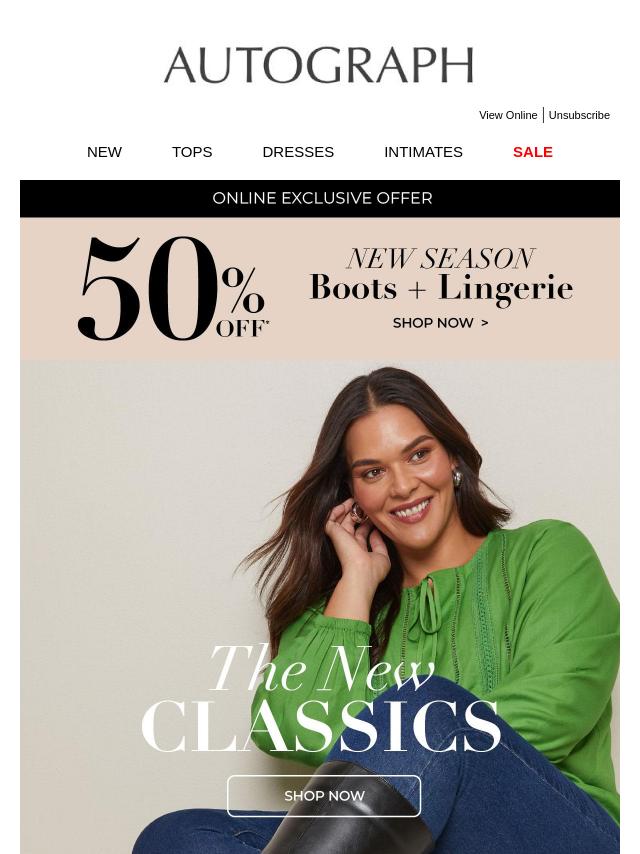This screenshot has width=640, height=854.
Task: Click The New script heading
Action: [321, 669]
